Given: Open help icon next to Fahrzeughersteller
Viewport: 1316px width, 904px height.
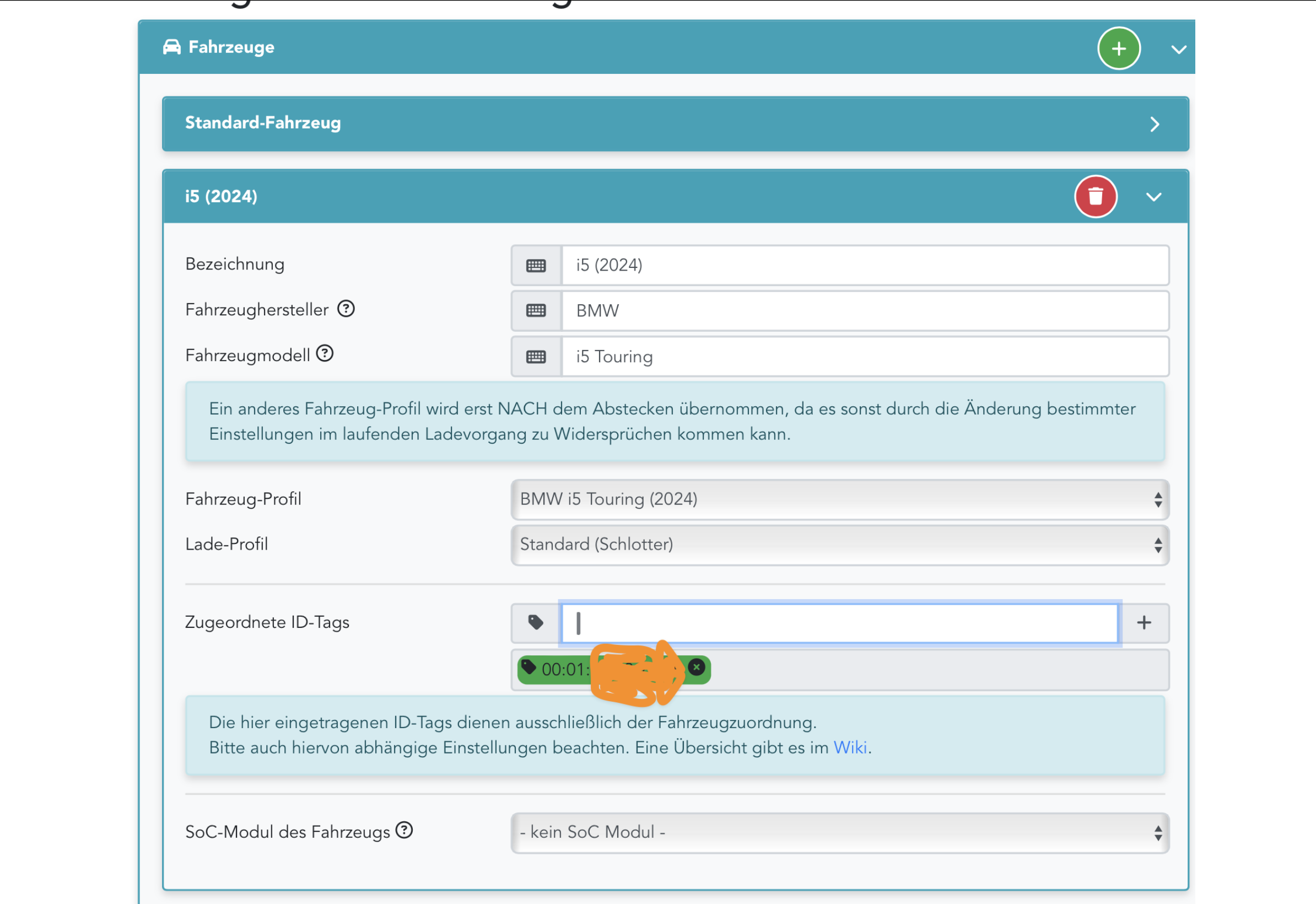Looking at the screenshot, I should pos(346,309).
